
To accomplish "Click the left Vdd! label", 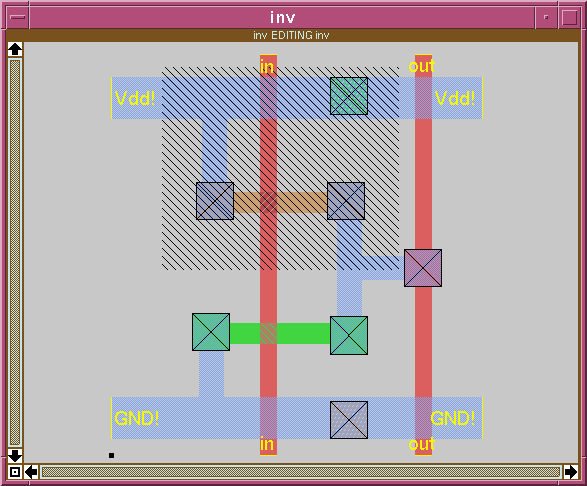I will tap(135, 98).
